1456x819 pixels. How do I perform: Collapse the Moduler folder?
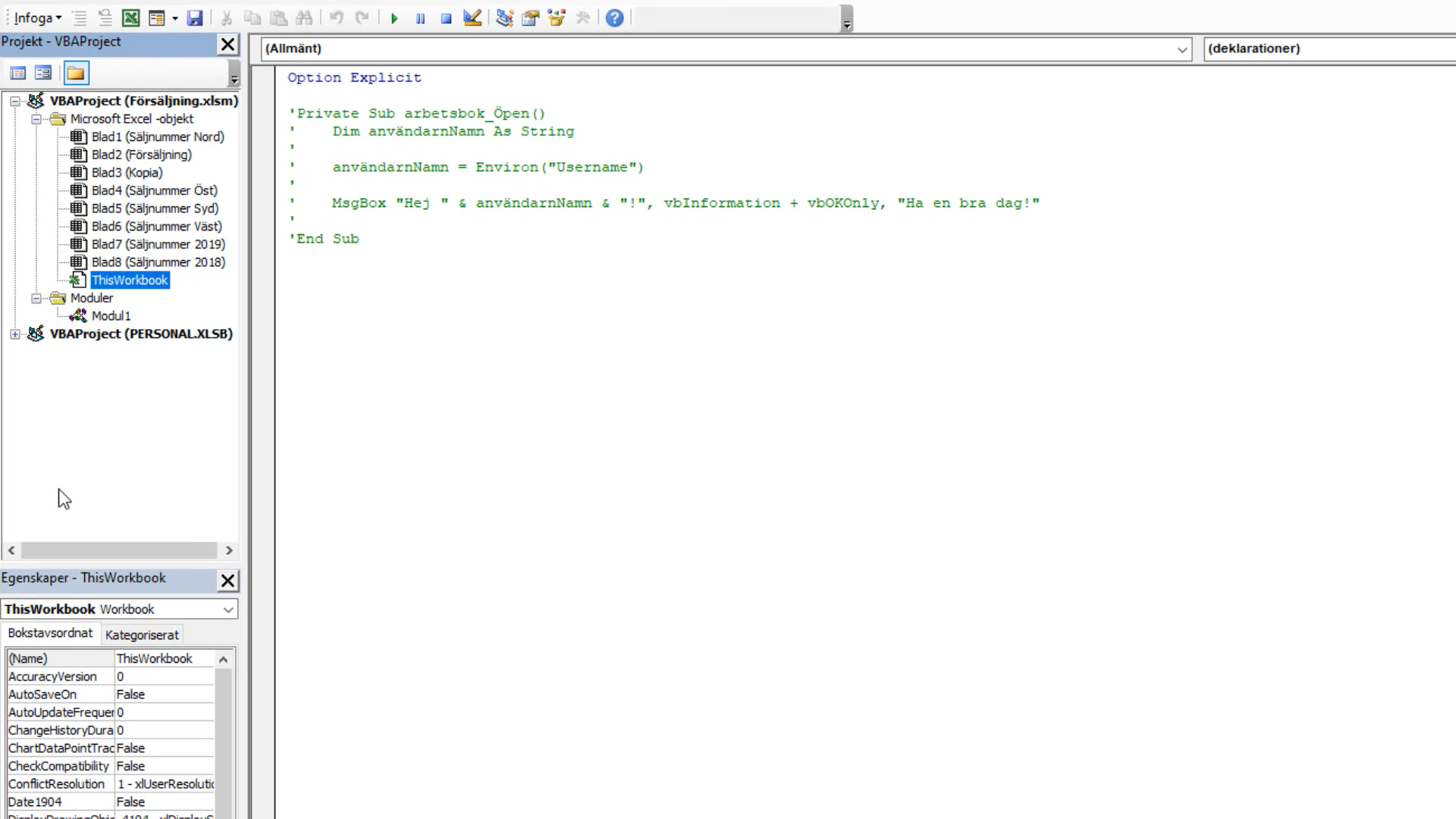click(x=36, y=299)
